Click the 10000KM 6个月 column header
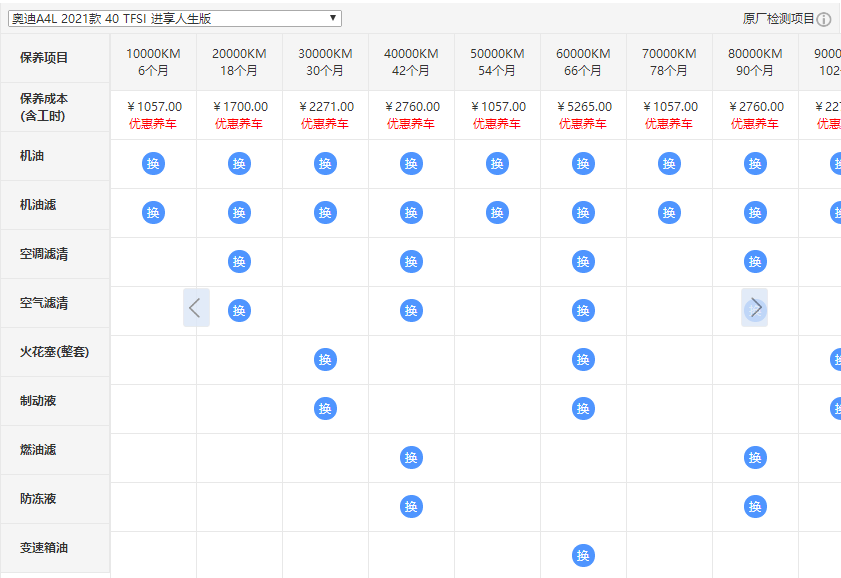Viewport: 841px width, 578px height. [x=153, y=62]
